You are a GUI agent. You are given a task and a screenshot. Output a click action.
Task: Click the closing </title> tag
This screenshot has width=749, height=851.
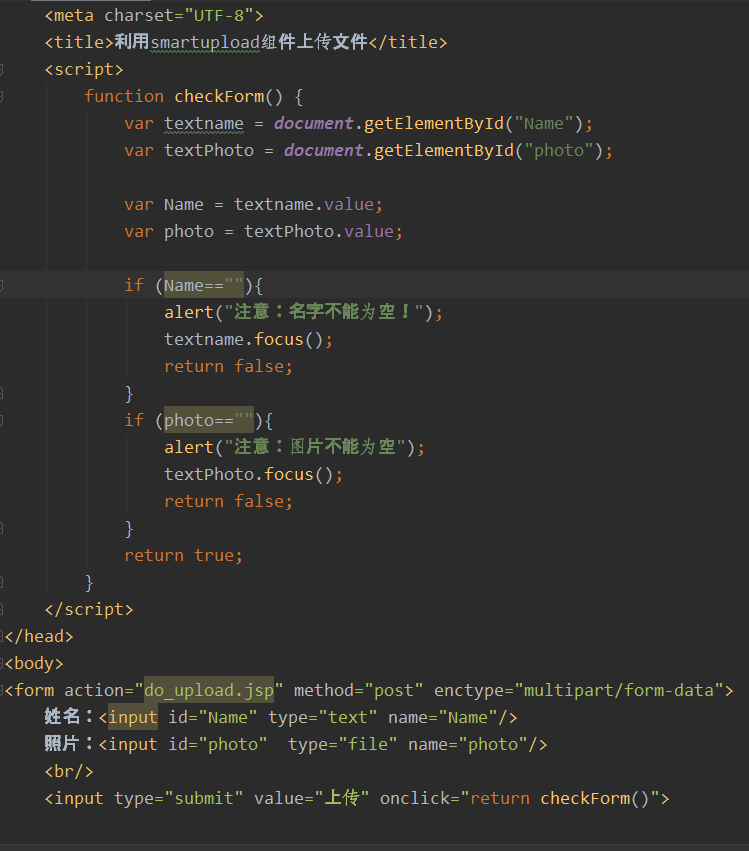[x=408, y=42]
